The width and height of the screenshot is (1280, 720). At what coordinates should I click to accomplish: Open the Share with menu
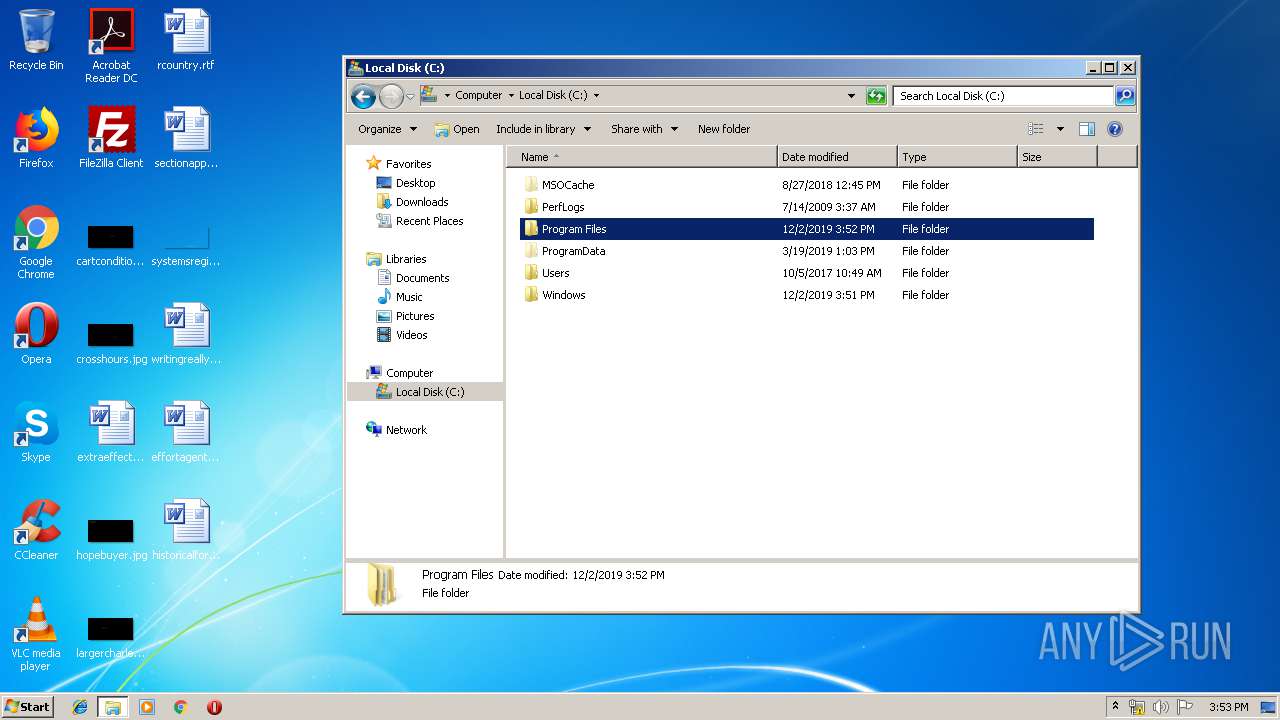pyautogui.click(x=644, y=129)
